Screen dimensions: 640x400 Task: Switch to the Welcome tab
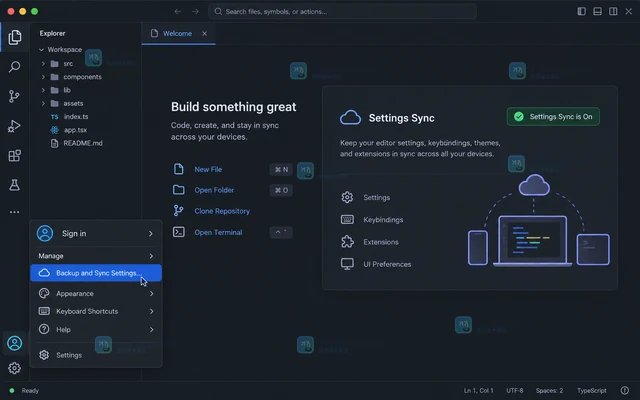(x=178, y=33)
